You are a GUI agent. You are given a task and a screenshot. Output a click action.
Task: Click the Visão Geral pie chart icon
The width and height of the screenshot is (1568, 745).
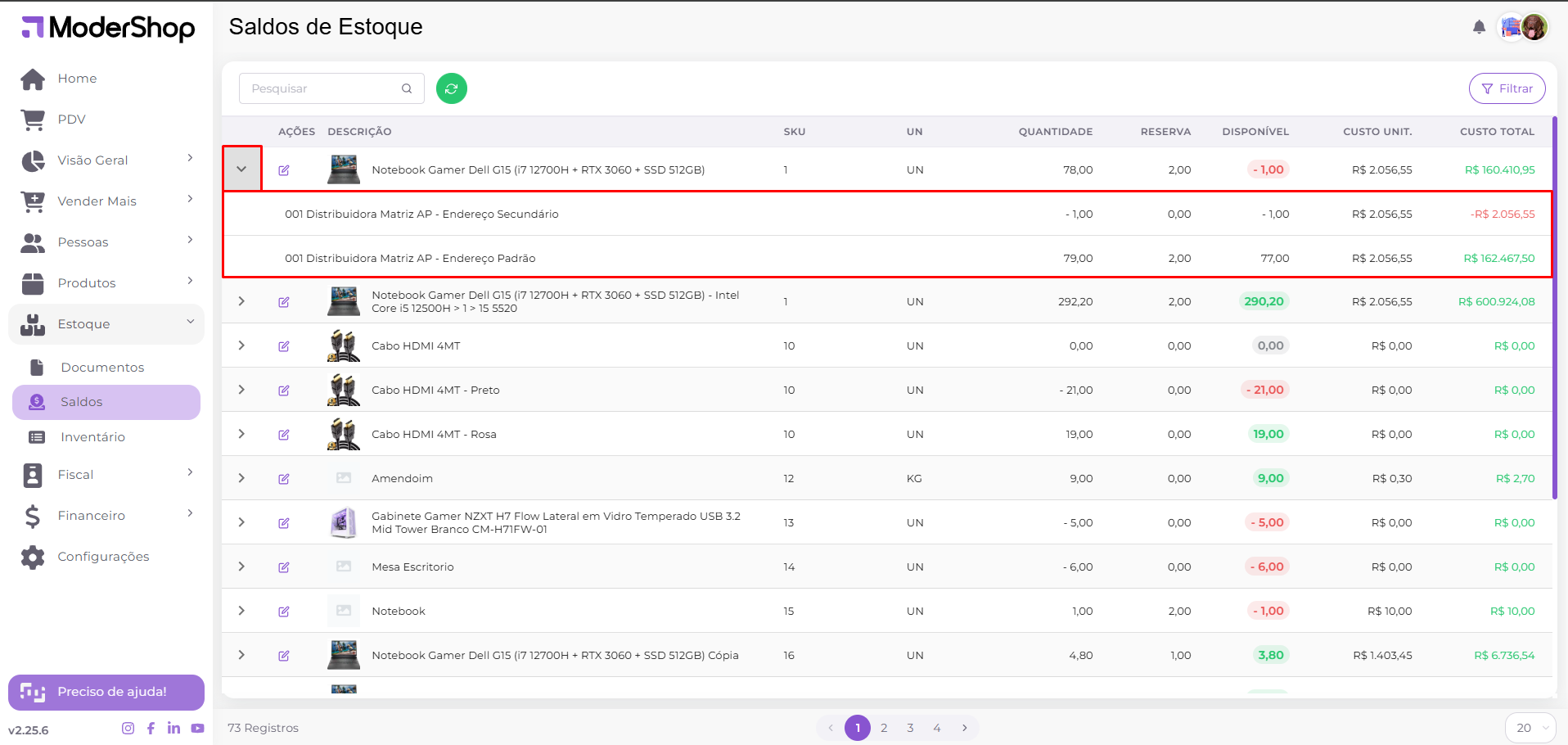coord(33,160)
